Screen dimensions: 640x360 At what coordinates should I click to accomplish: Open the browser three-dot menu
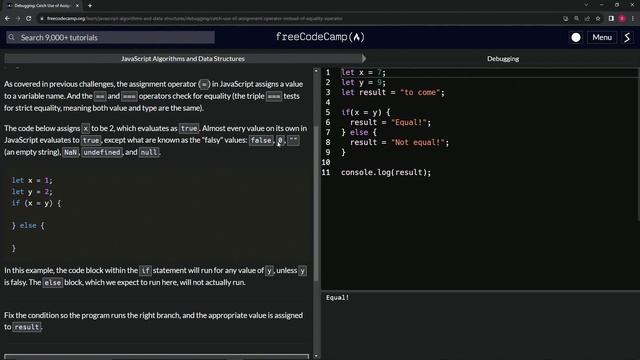[x=633, y=18]
